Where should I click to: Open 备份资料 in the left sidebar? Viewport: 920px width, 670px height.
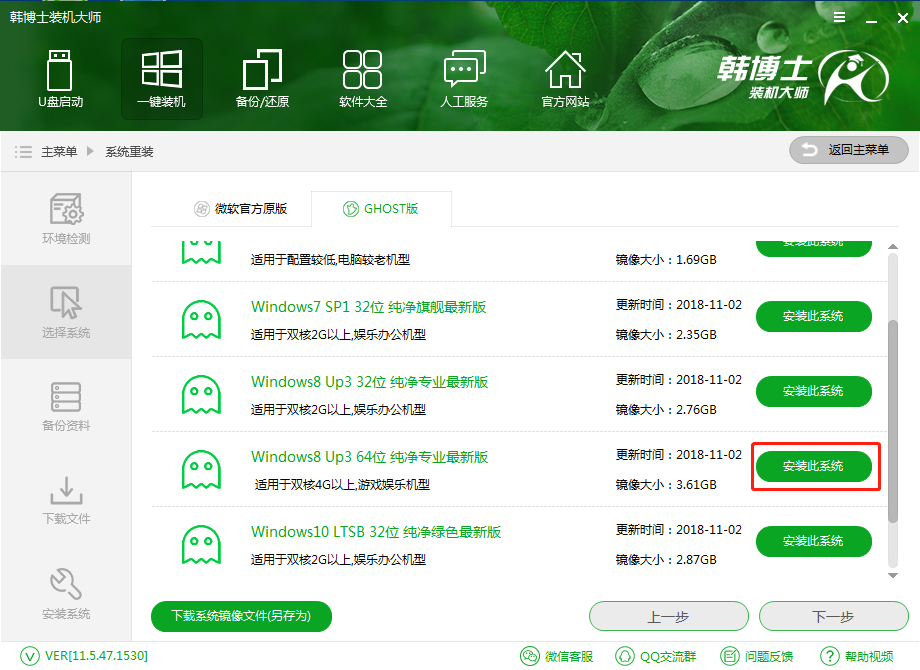66,405
